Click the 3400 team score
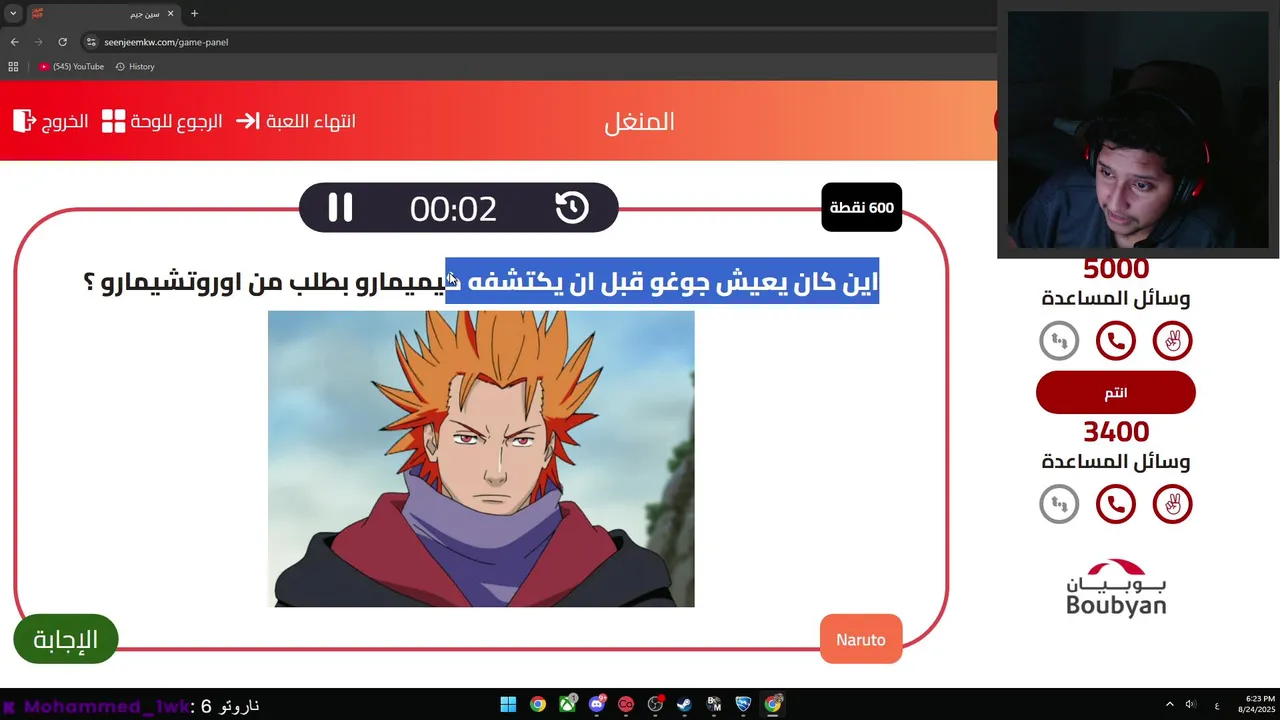This screenshot has width=1280, height=720. pos(1116,432)
